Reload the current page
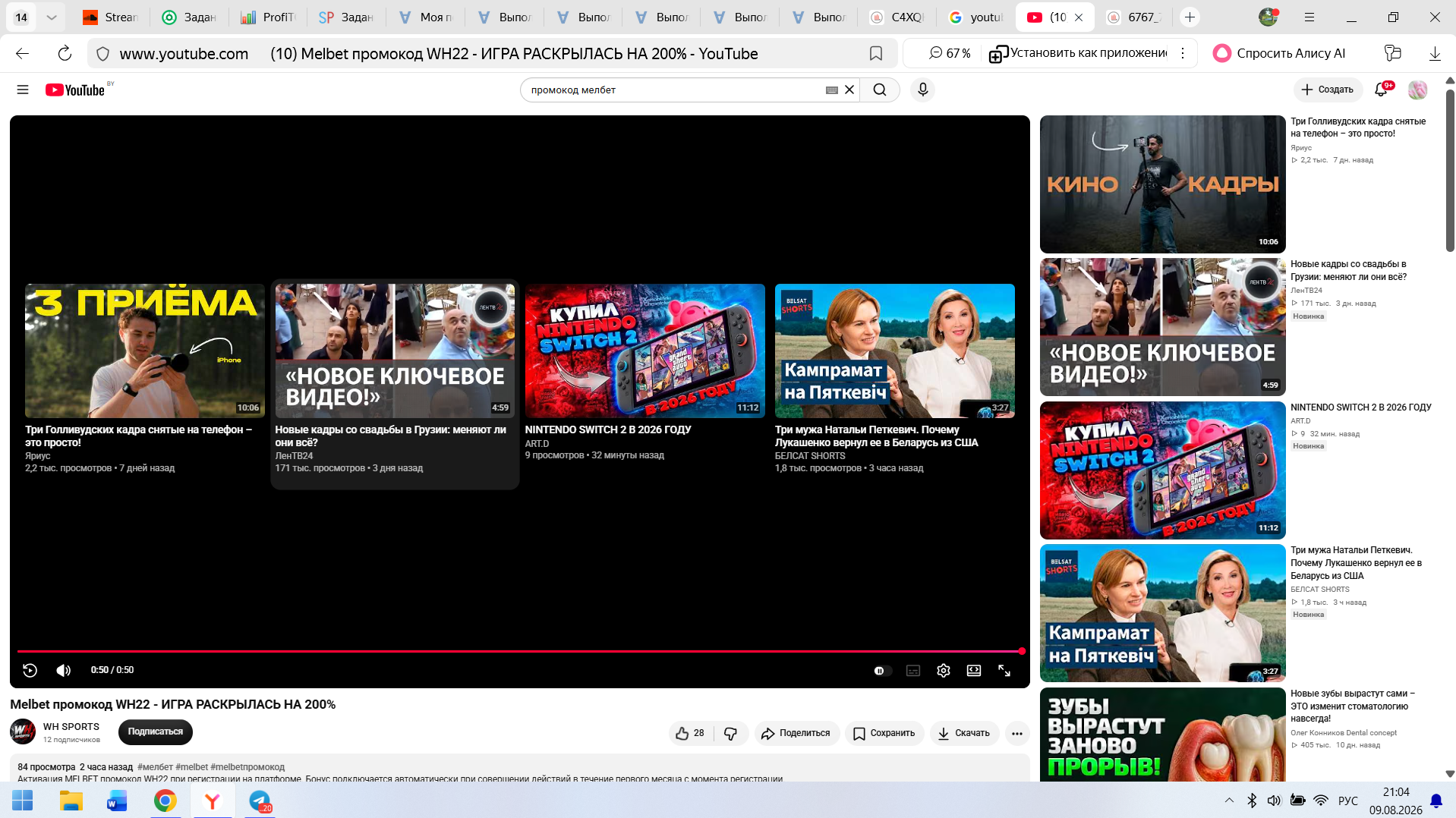This screenshot has width=1456, height=818. (x=65, y=53)
